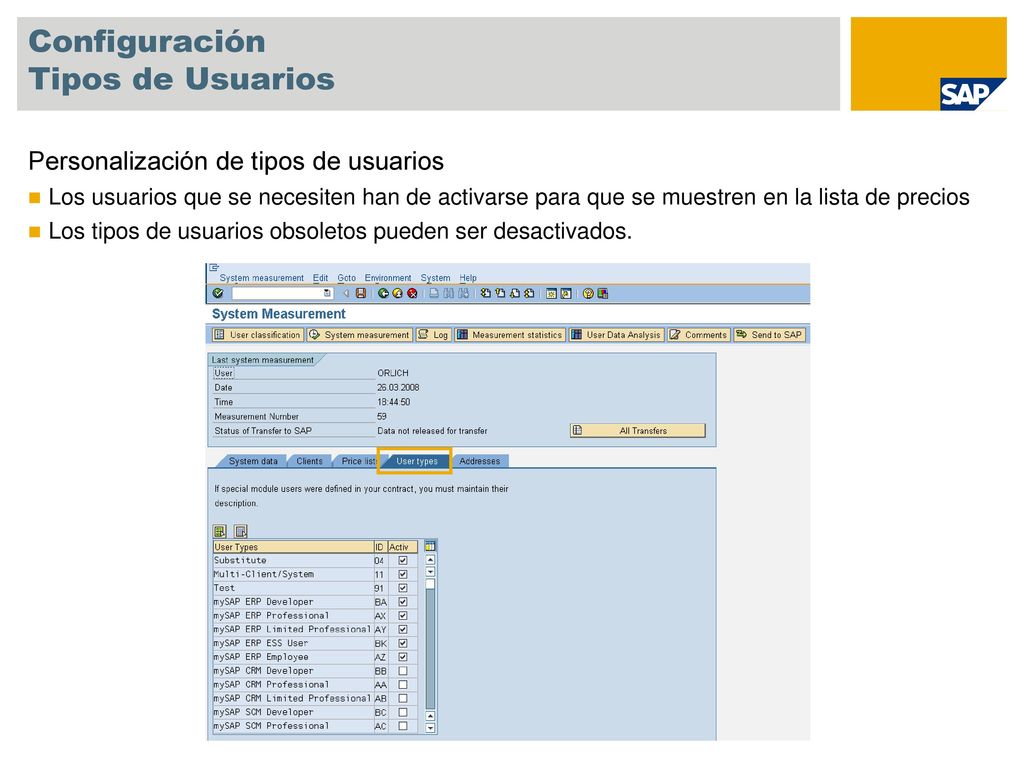
Task: Click the Next Page toolbar icon
Action: coord(515,294)
